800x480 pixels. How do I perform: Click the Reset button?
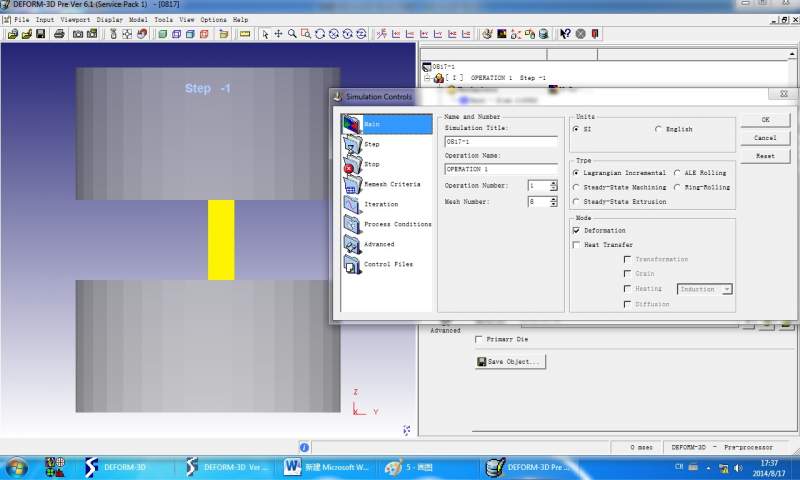(765, 157)
